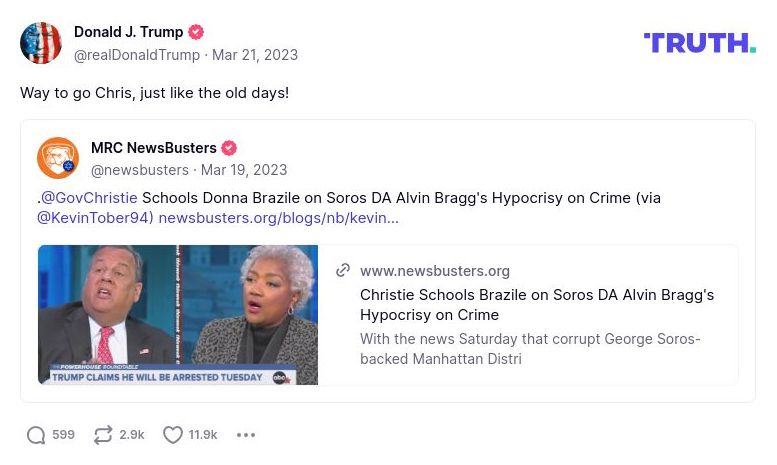Click the reply comment bubble icon

pyautogui.click(x=37, y=435)
